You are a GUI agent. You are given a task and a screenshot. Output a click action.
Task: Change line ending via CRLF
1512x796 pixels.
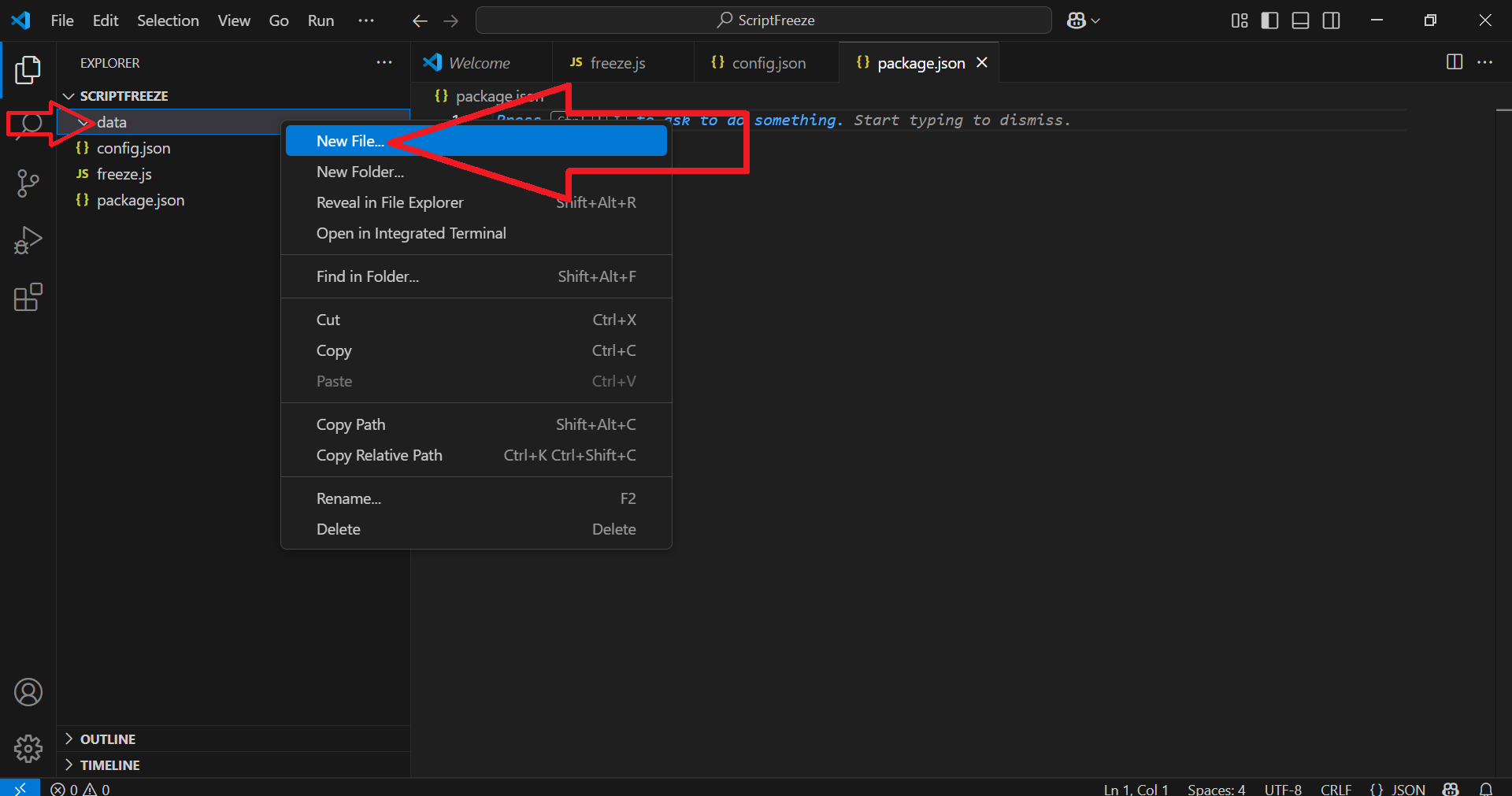[1336, 789]
